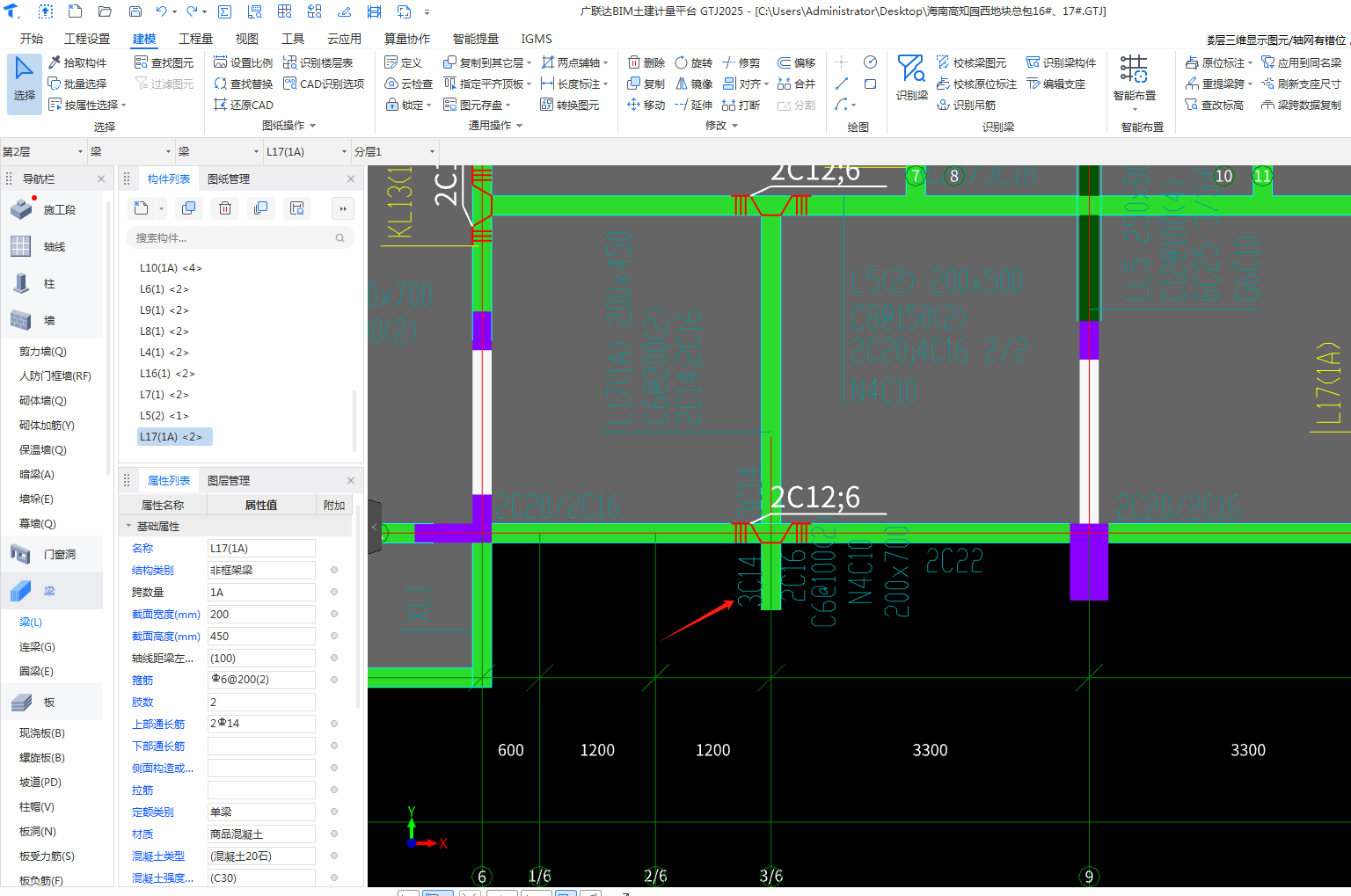This screenshot has width=1351, height=896.
Task: Open the 视图 ribbon tab
Action: click(x=246, y=39)
